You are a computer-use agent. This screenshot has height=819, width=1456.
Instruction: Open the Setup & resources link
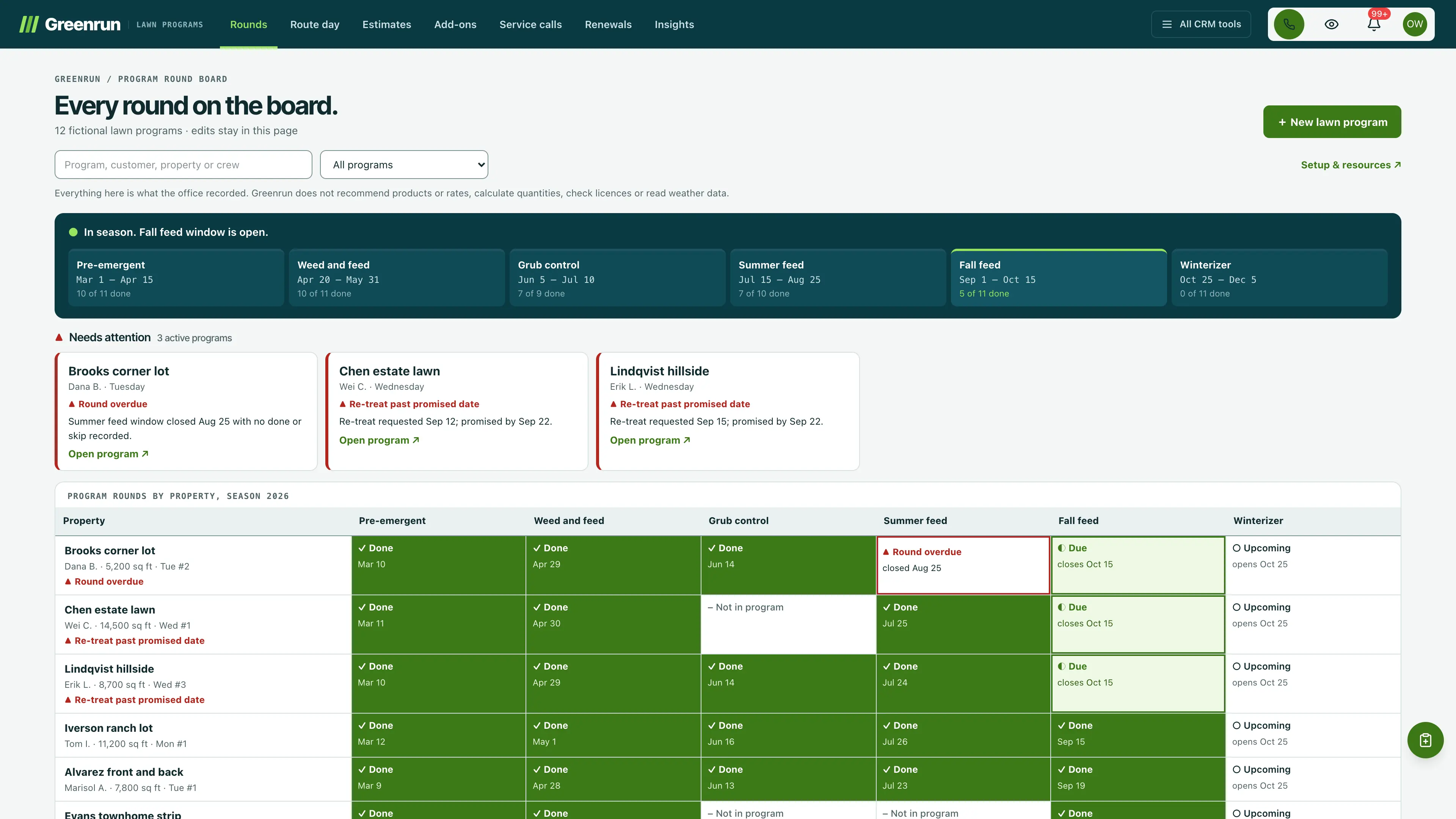pos(1350,165)
